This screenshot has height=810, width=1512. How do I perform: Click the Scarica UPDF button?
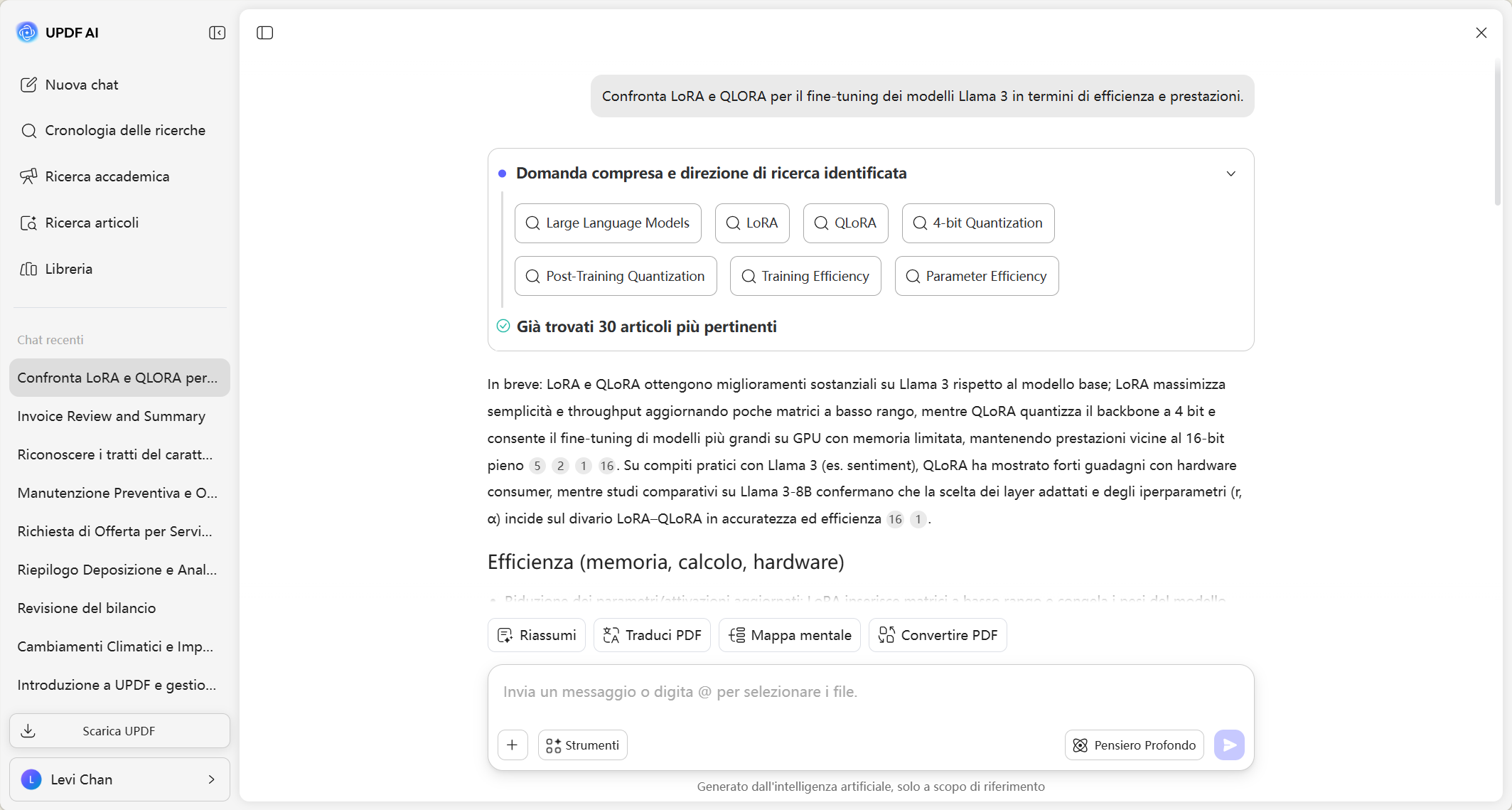[119, 731]
